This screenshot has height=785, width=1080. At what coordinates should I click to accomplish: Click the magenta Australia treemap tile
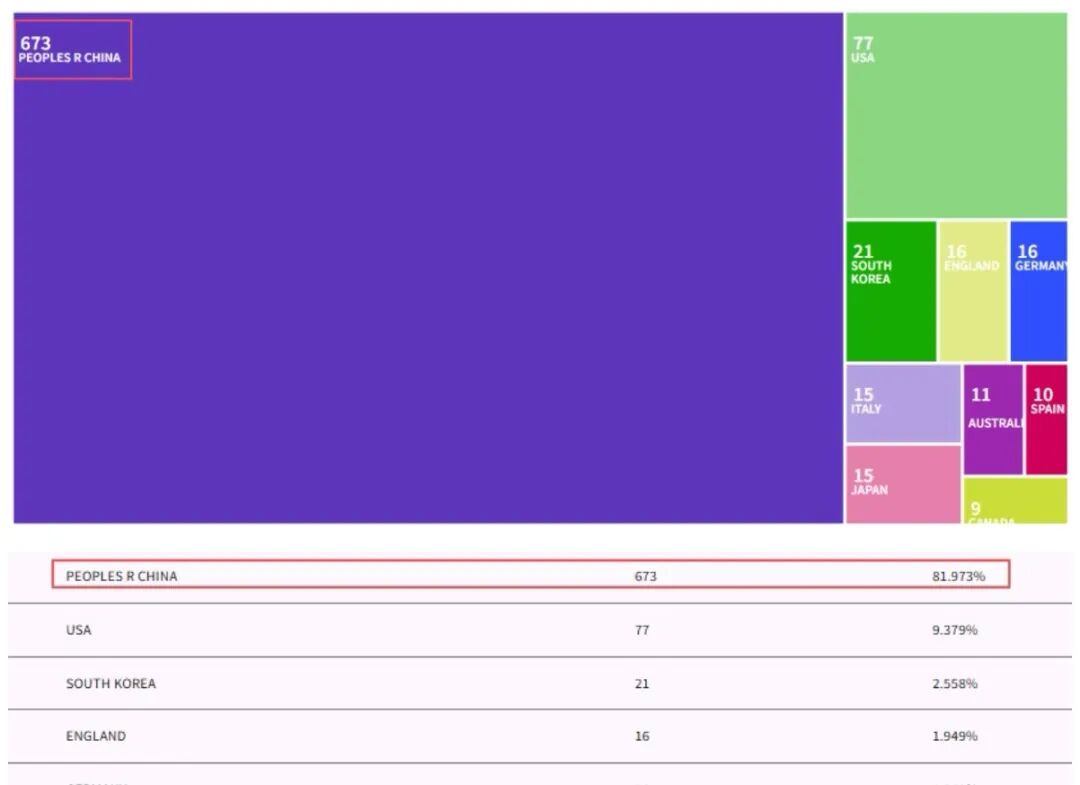point(993,419)
